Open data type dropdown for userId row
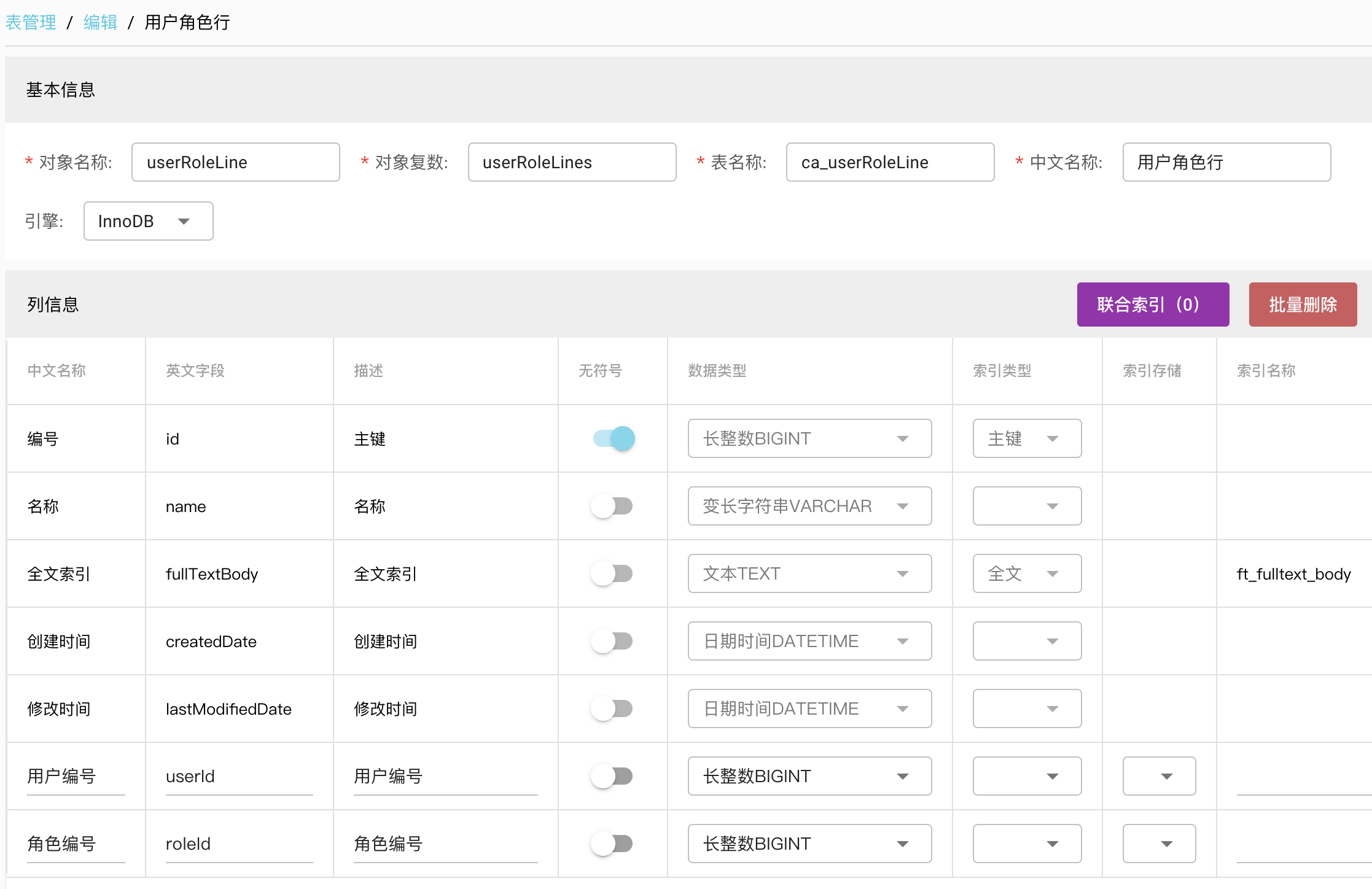This screenshot has width=1372, height=889. 809,776
